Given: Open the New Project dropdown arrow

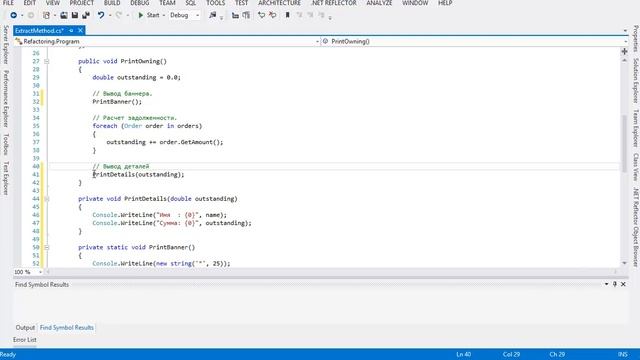Looking at the screenshot, I should 55,15.
